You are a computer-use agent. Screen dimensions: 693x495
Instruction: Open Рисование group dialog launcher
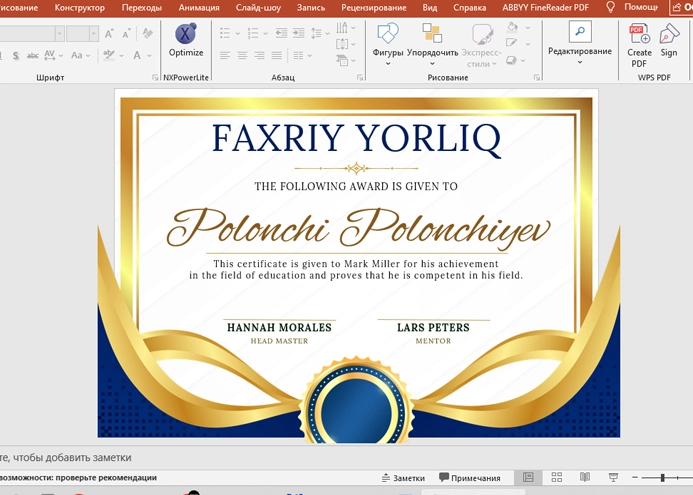[x=537, y=77]
